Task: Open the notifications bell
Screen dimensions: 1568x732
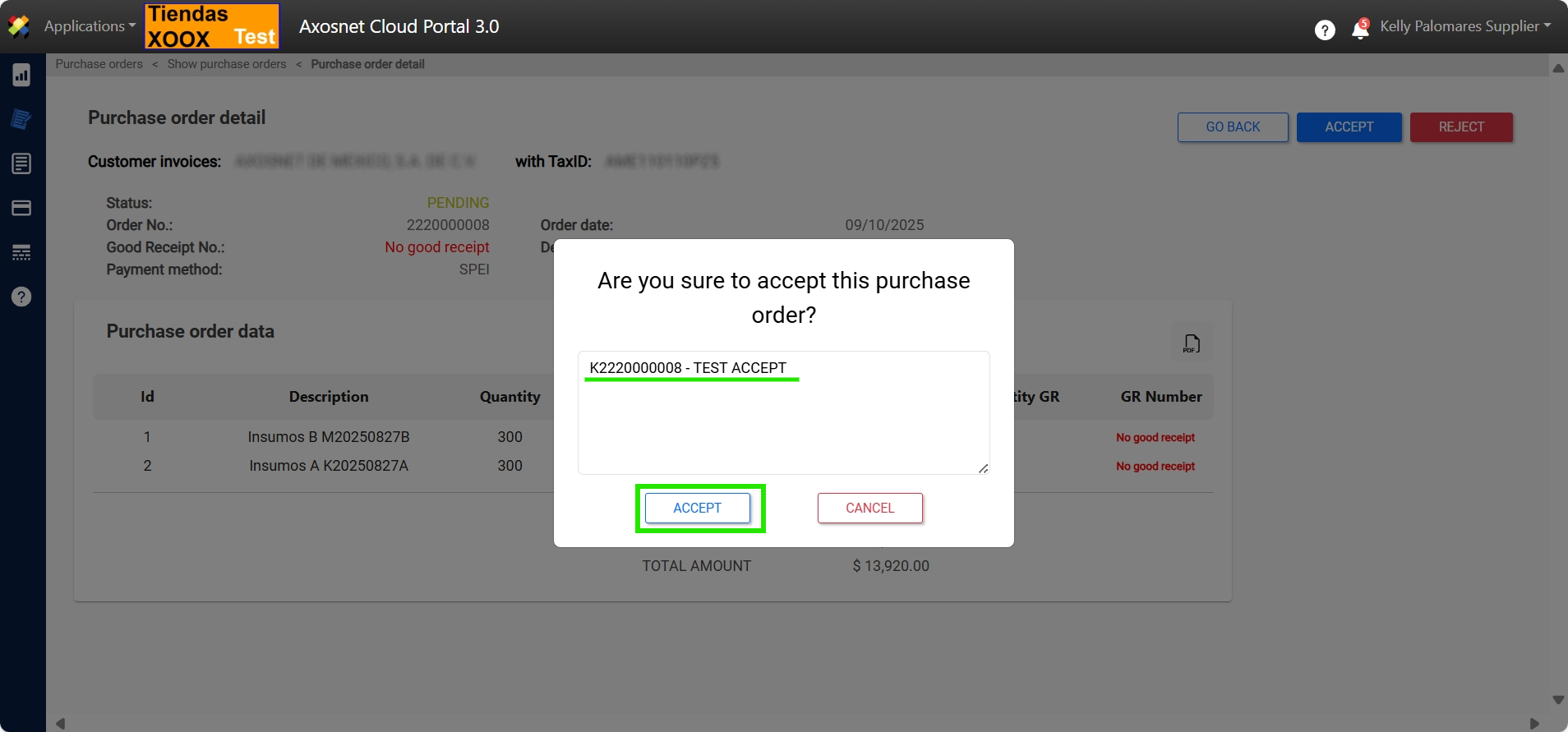Action: tap(1360, 30)
